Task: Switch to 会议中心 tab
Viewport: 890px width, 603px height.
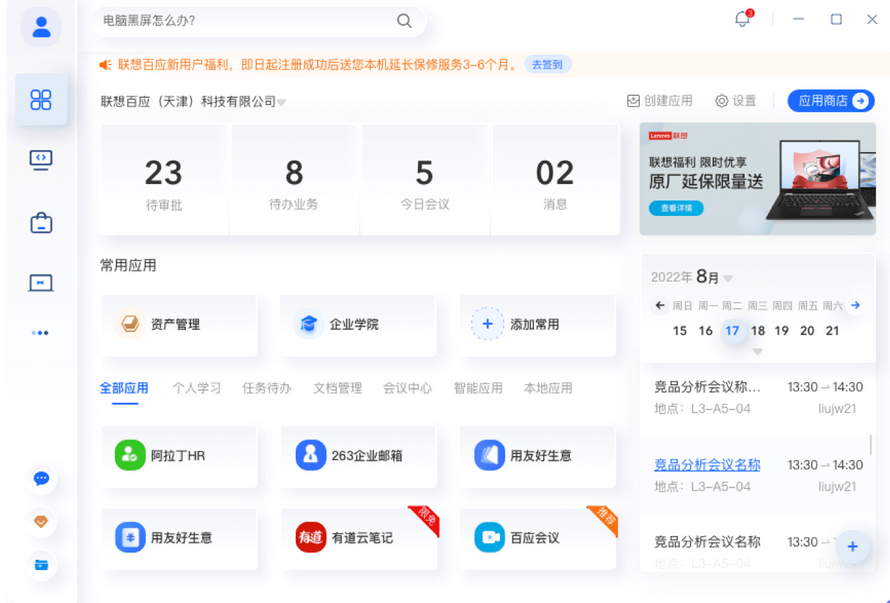Action: coord(408,388)
